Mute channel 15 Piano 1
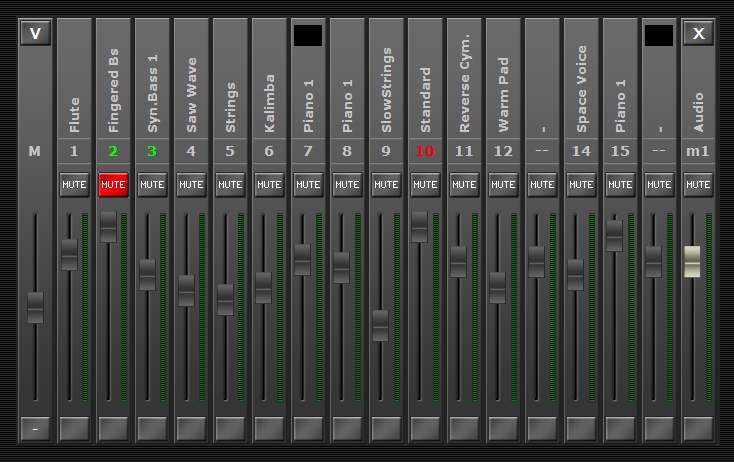 pos(620,184)
